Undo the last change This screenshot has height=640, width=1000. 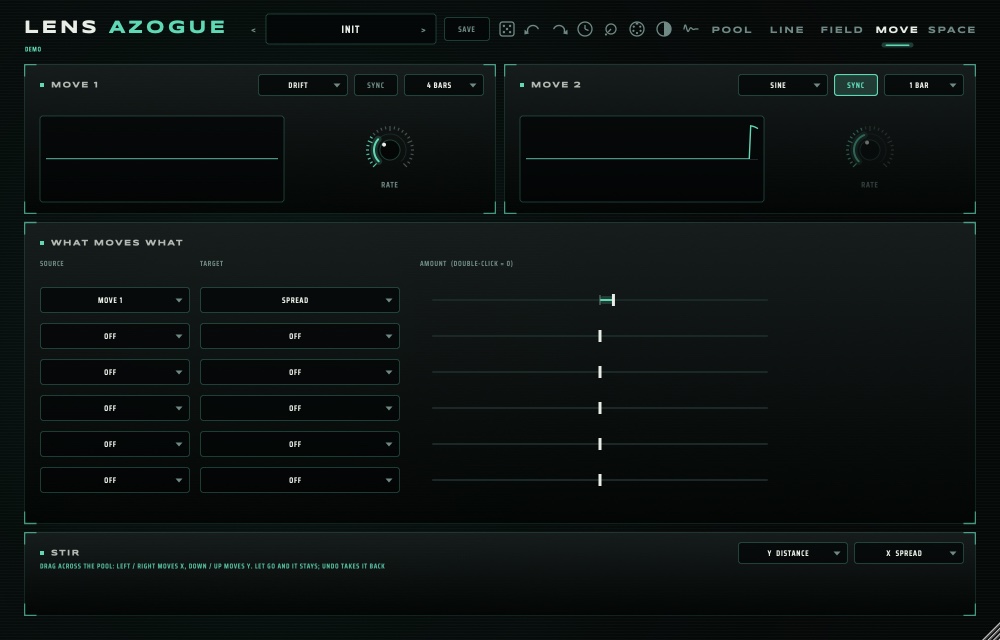pyautogui.click(x=532, y=29)
